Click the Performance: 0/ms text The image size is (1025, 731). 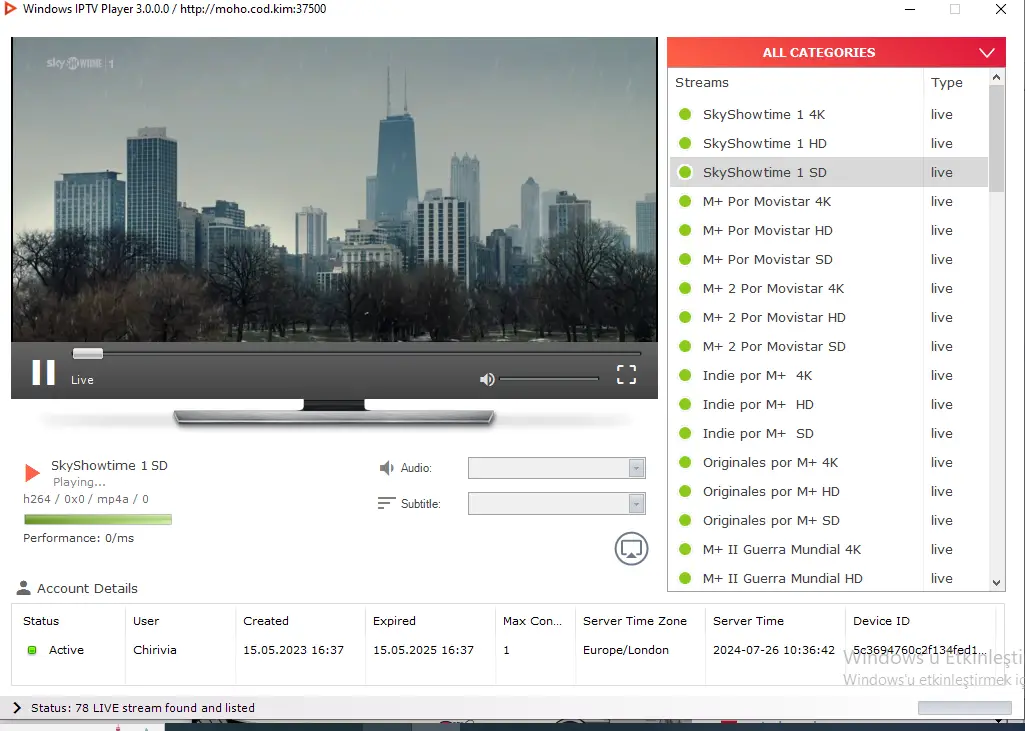pyautogui.click(x=78, y=538)
